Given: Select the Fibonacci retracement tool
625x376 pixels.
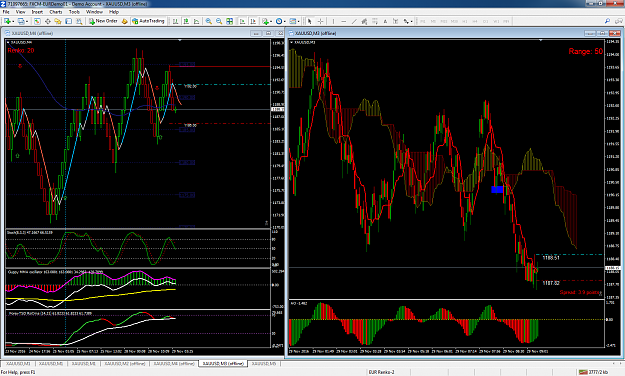Looking at the screenshot, I should pos(375,21).
